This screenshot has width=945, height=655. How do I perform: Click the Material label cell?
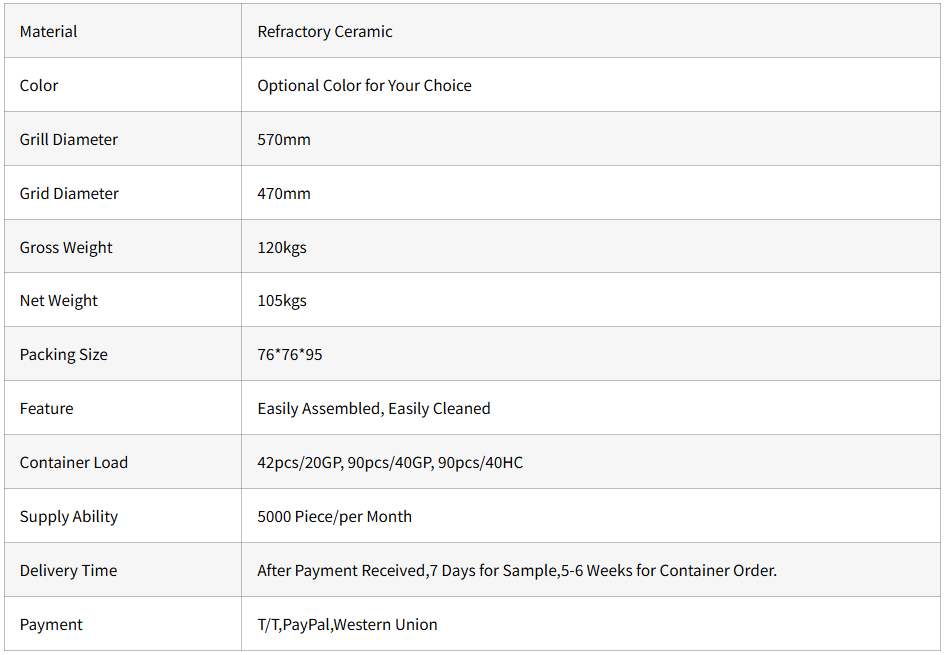point(48,31)
